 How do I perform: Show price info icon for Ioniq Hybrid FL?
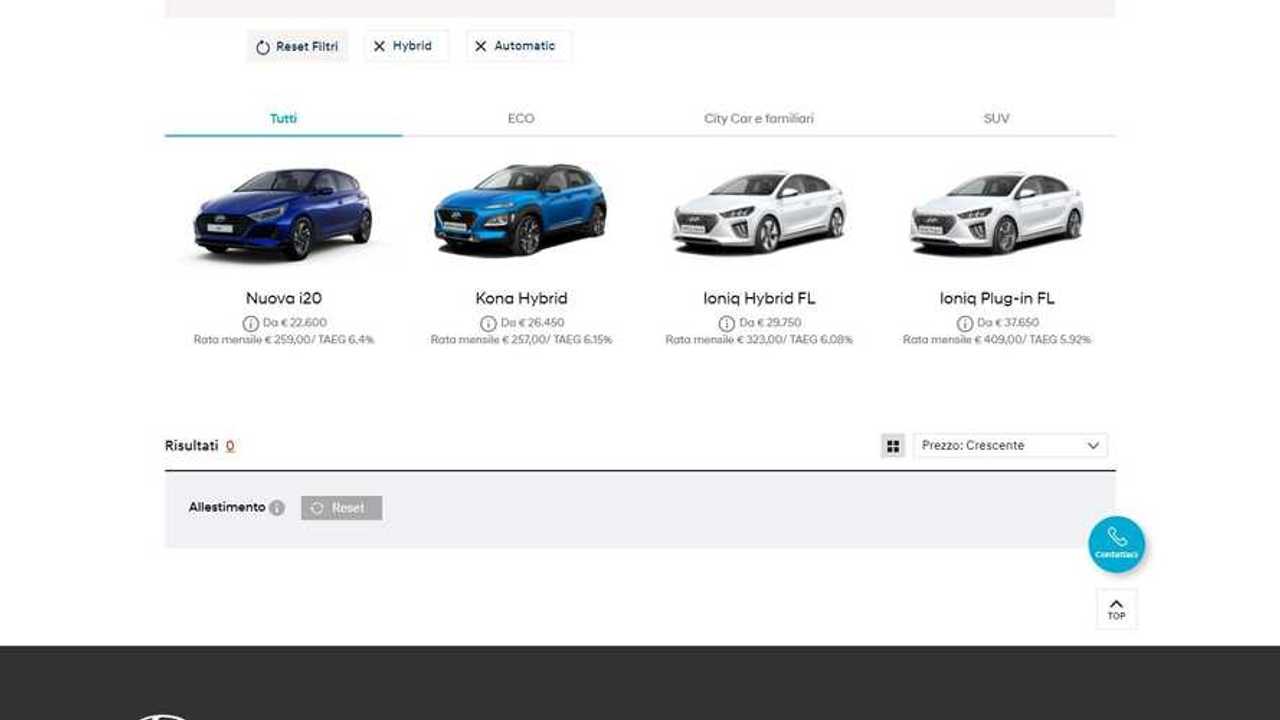tap(726, 323)
